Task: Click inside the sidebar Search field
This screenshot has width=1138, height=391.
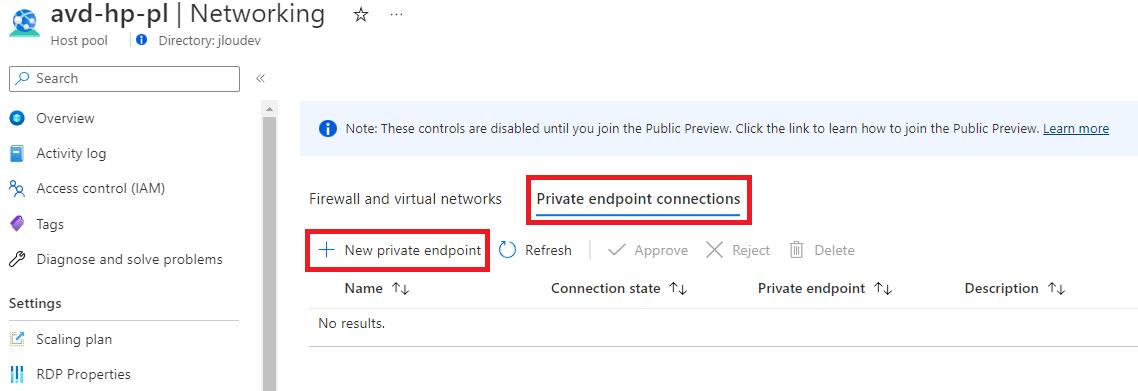Action: pos(124,78)
